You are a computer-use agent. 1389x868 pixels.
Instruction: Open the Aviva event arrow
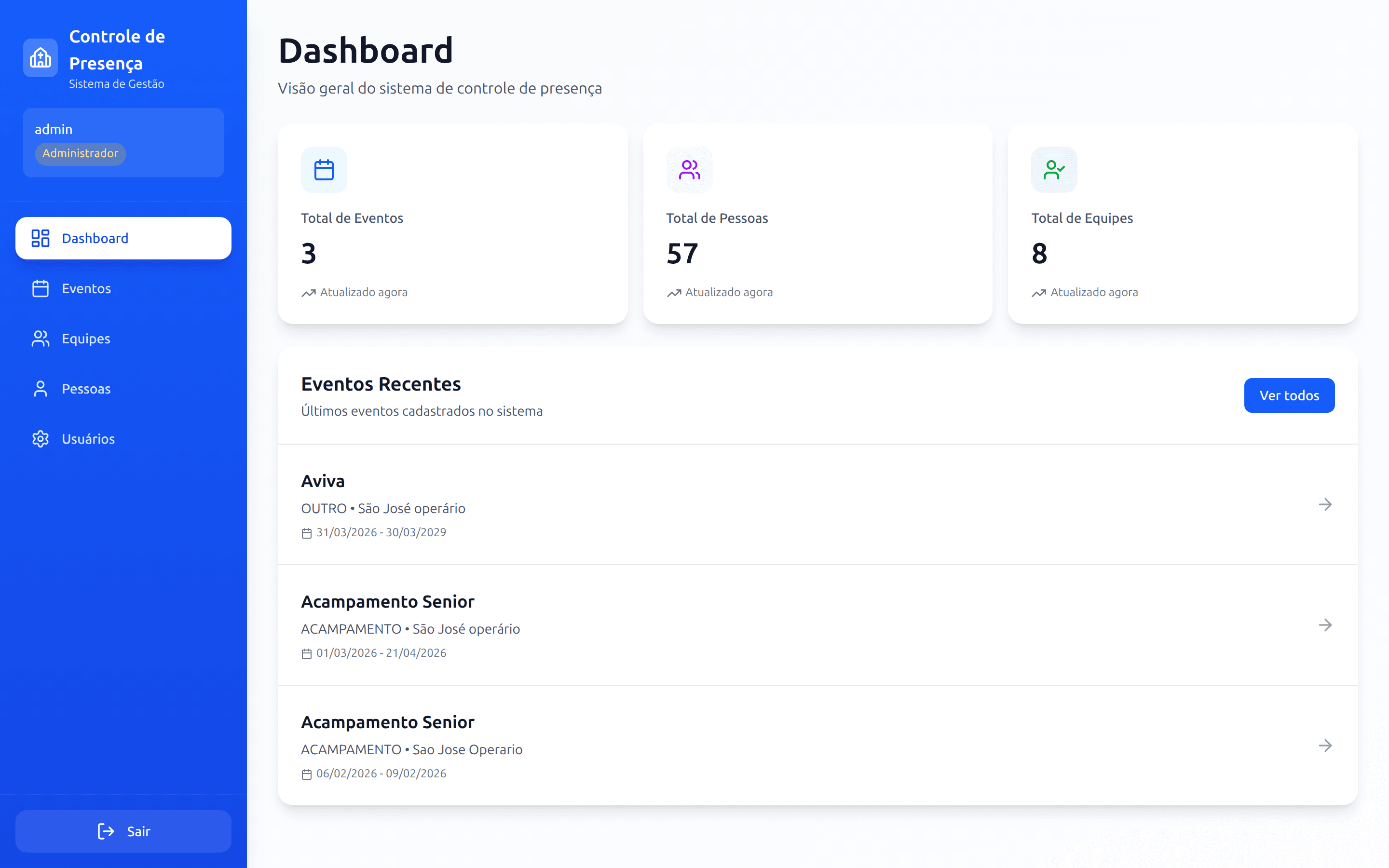pos(1325,504)
